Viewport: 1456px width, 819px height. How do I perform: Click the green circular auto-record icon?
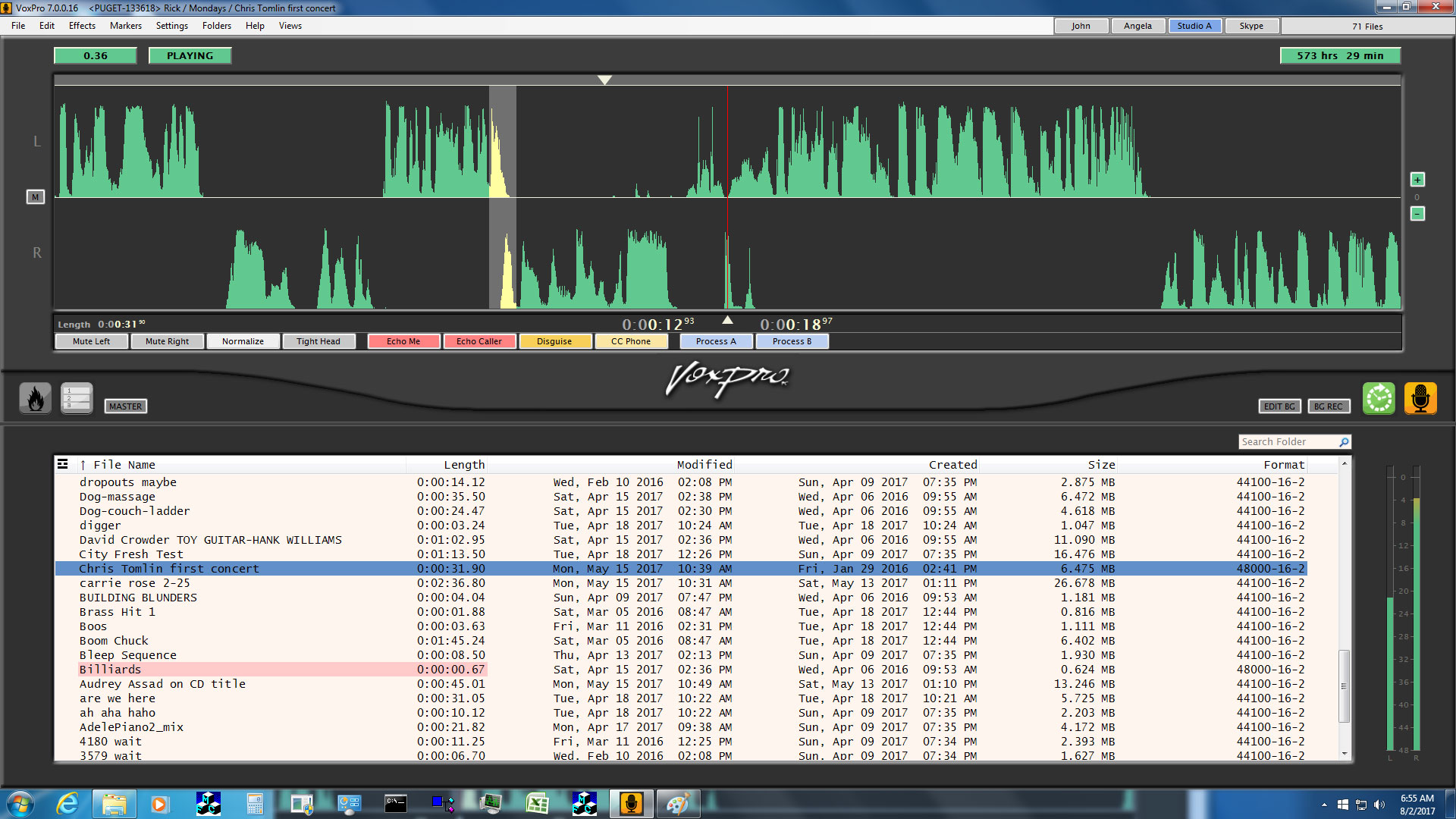1379,398
